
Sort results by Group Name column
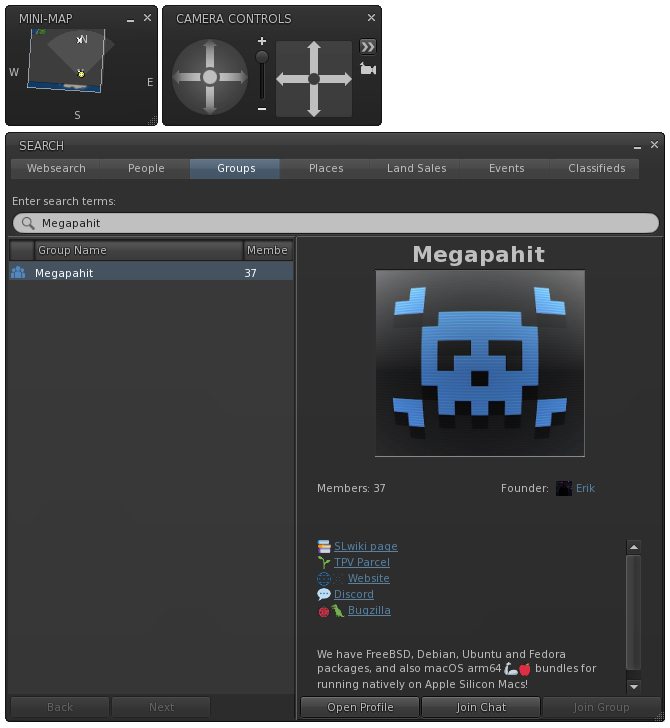click(138, 250)
